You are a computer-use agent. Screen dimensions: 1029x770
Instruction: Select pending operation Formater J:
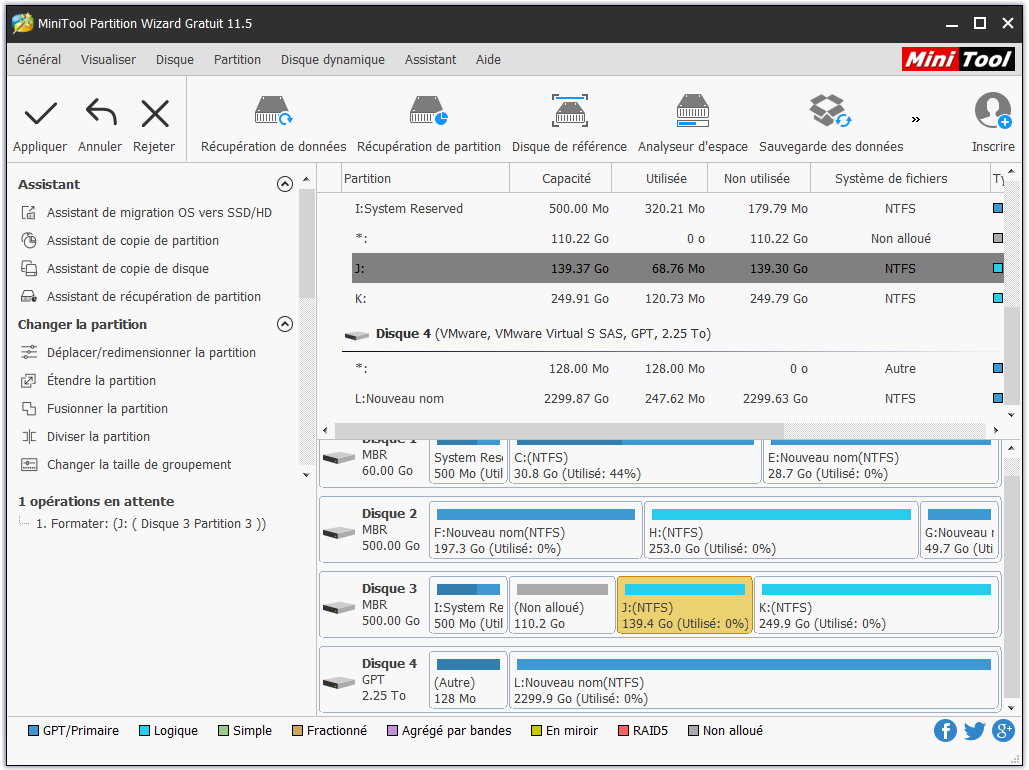click(151, 524)
